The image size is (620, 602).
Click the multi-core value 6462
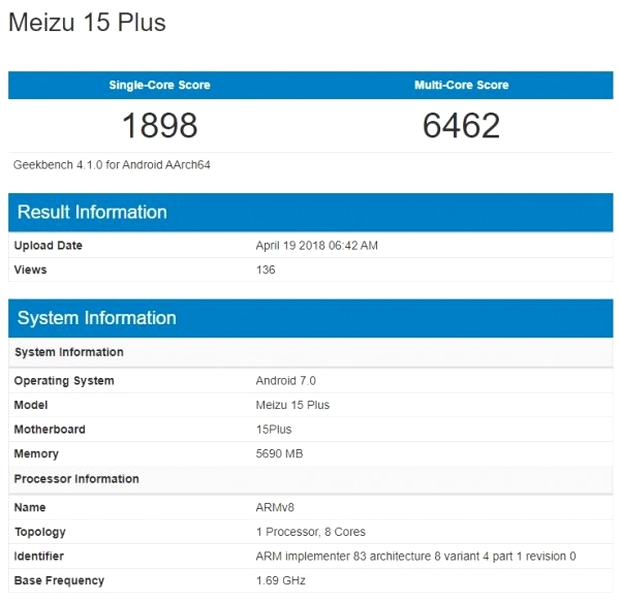461,125
